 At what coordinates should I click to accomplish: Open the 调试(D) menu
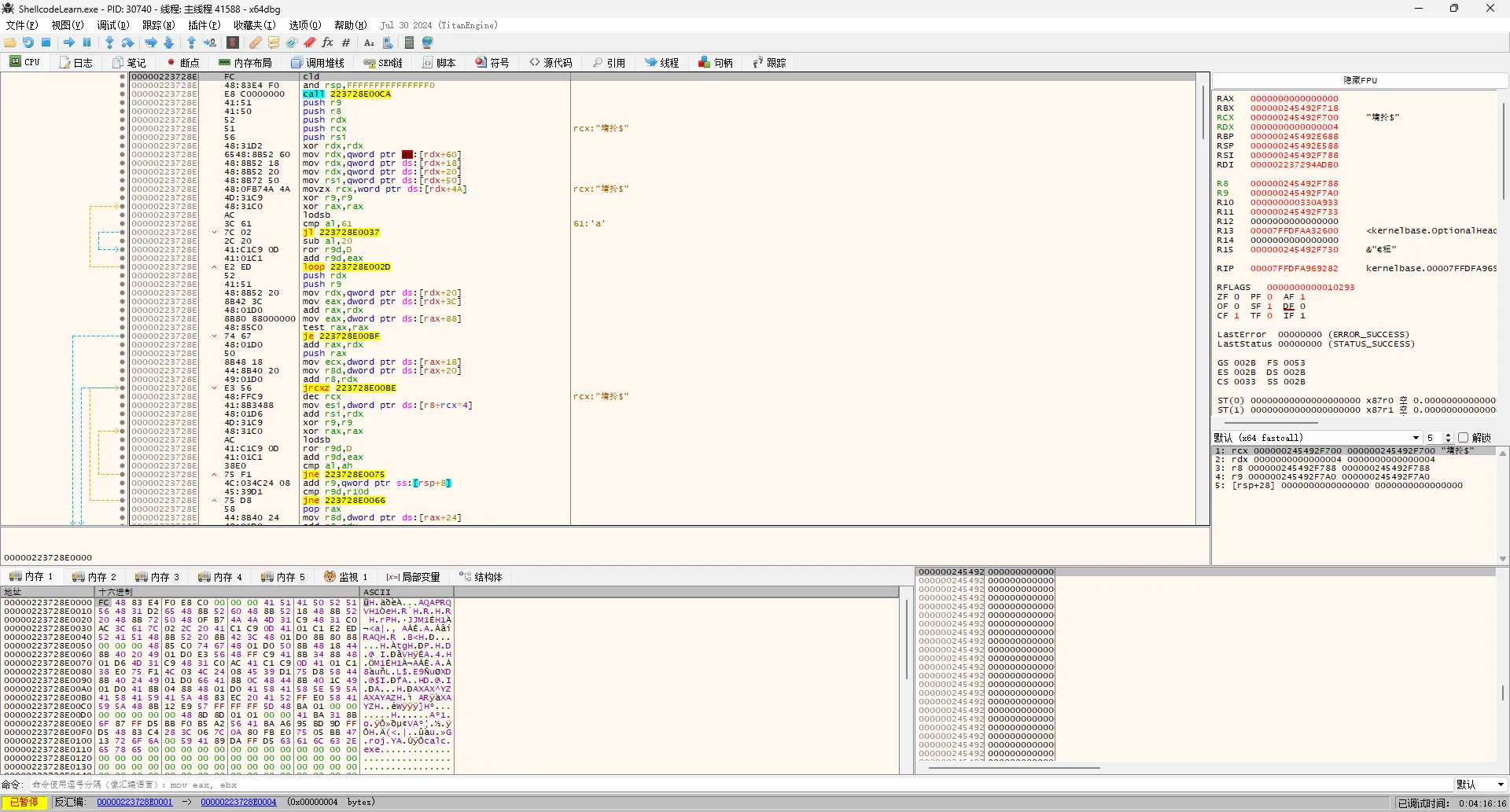112,24
